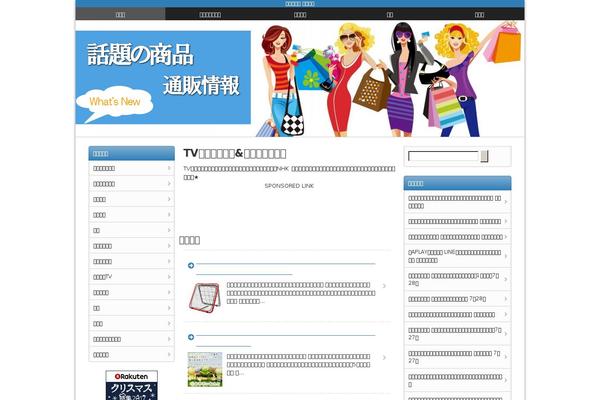Open the sidebar category ending in TV
The width and height of the screenshot is (600, 400).
pos(132,277)
